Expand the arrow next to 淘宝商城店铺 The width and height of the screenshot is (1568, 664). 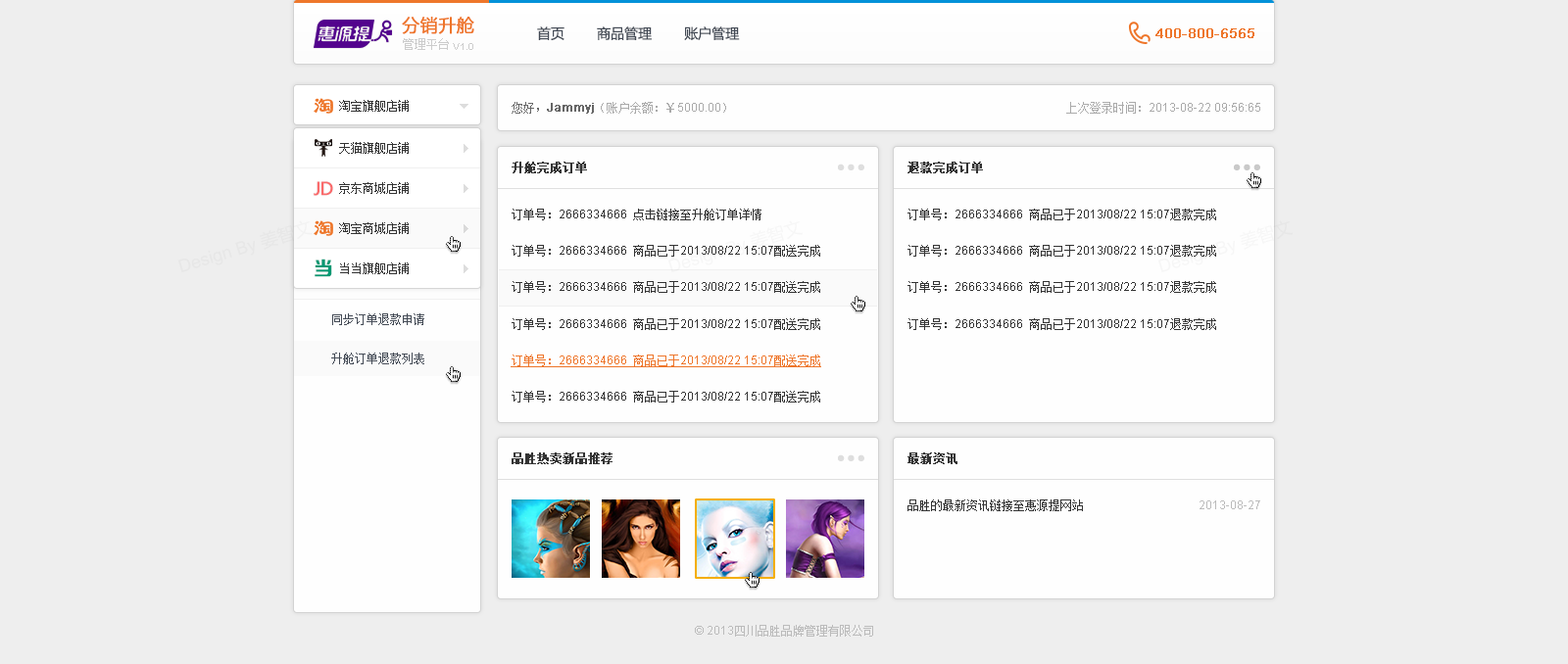[465, 228]
